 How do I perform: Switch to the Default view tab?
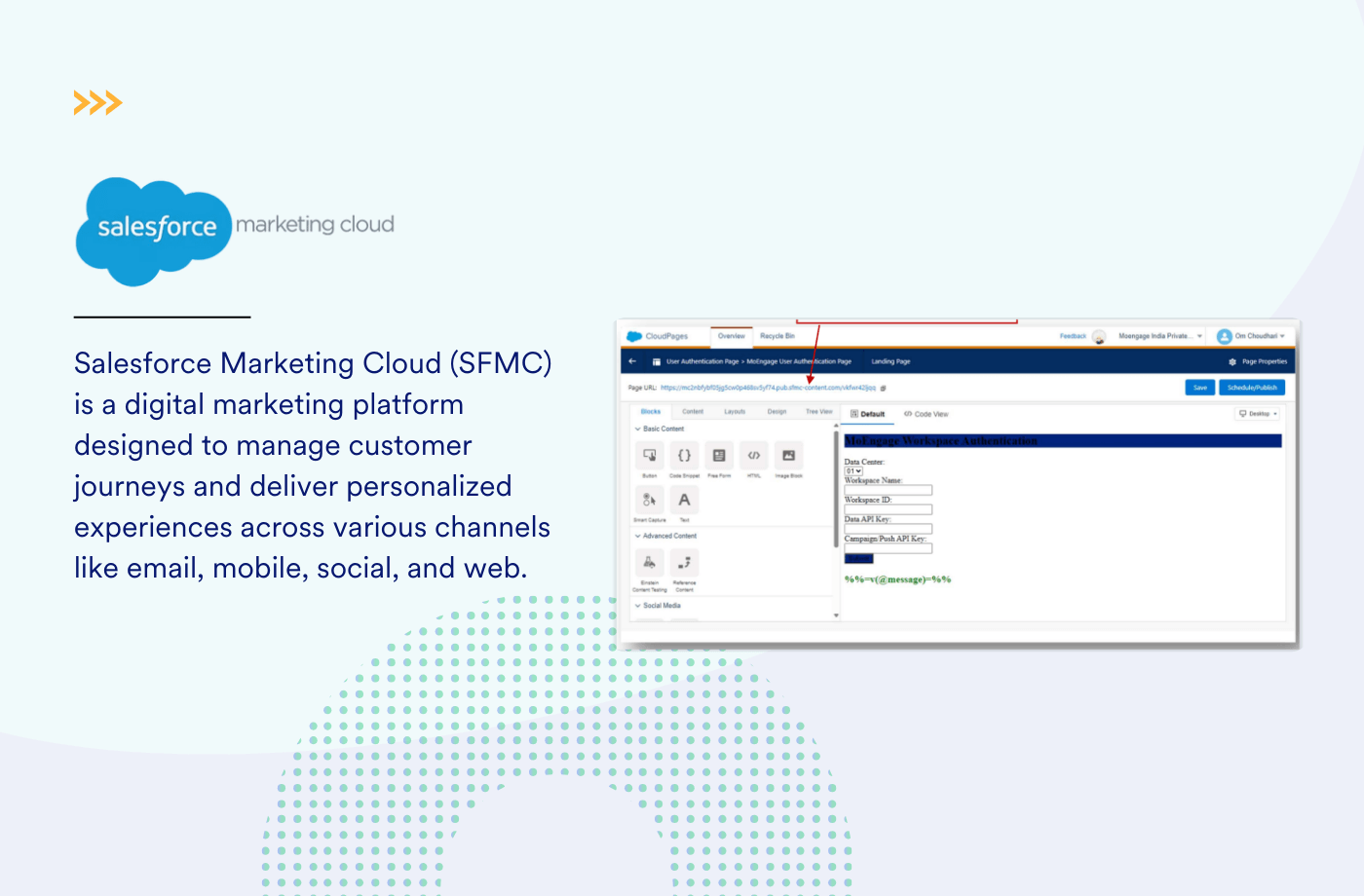pyautogui.click(x=868, y=414)
